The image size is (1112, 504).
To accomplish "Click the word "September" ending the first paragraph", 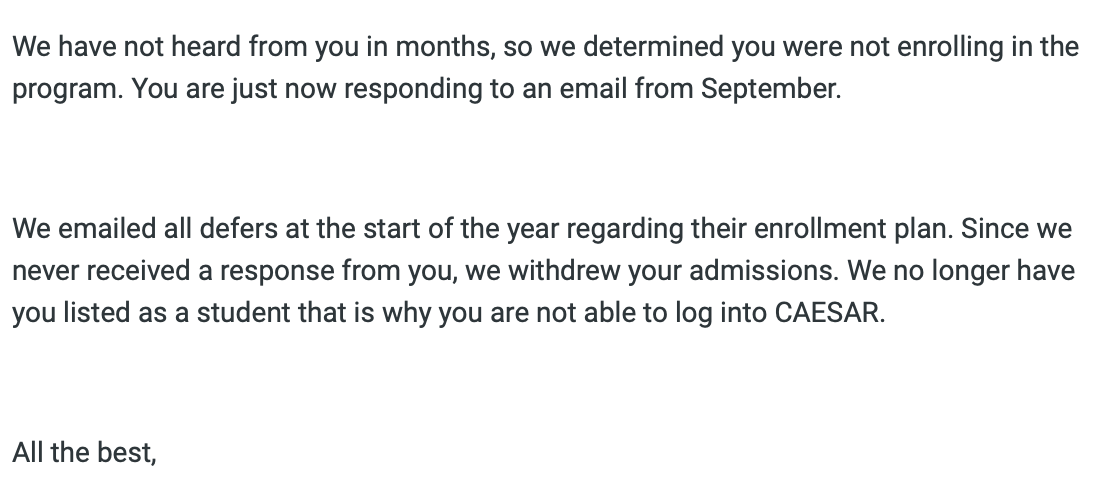I will (769, 89).
